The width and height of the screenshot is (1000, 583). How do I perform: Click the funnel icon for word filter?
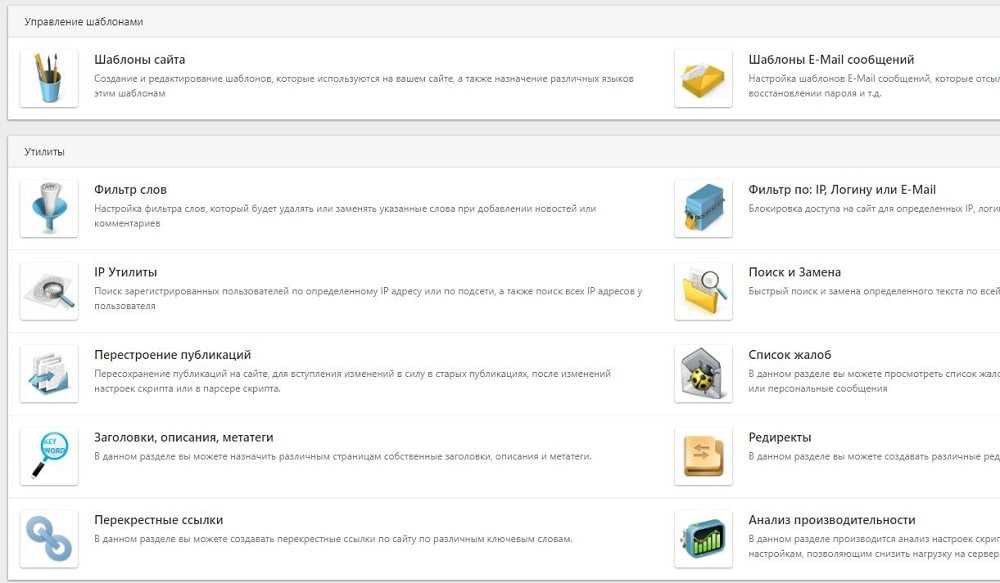(x=49, y=208)
